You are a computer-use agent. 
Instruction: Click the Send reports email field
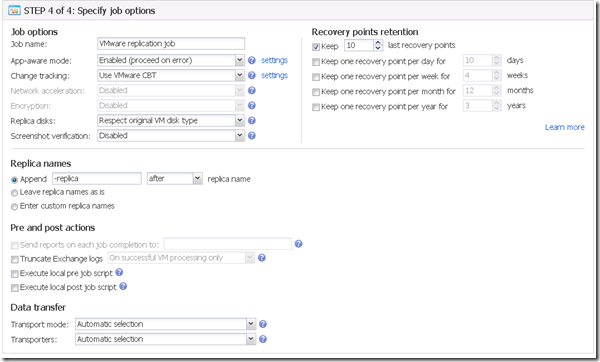click(x=228, y=244)
